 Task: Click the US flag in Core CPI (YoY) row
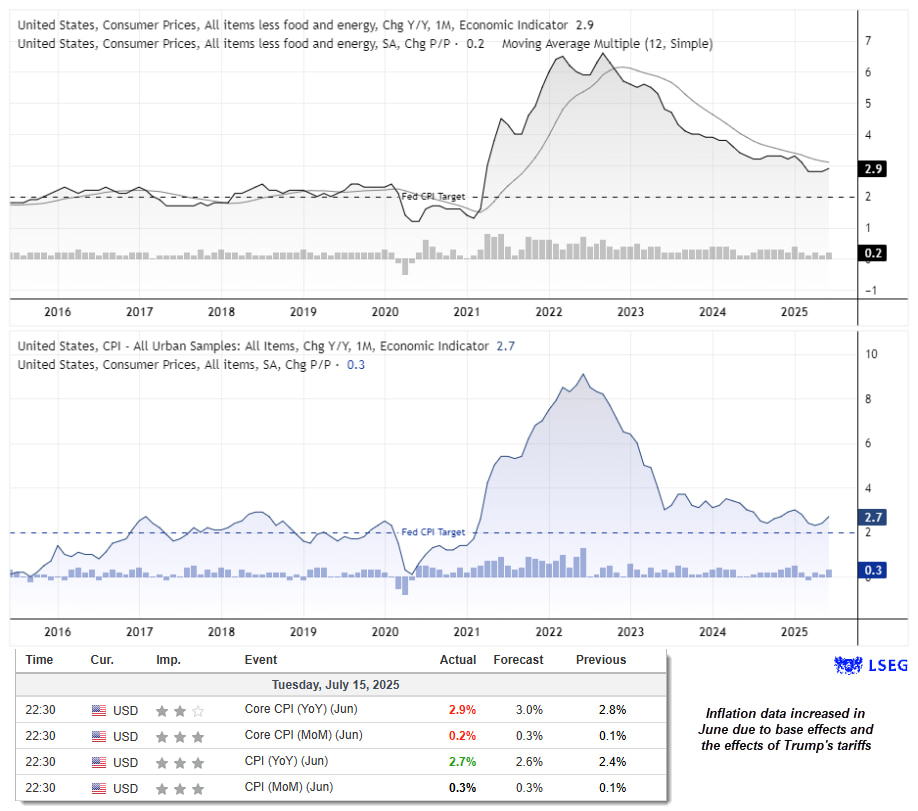click(x=98, y=710)
